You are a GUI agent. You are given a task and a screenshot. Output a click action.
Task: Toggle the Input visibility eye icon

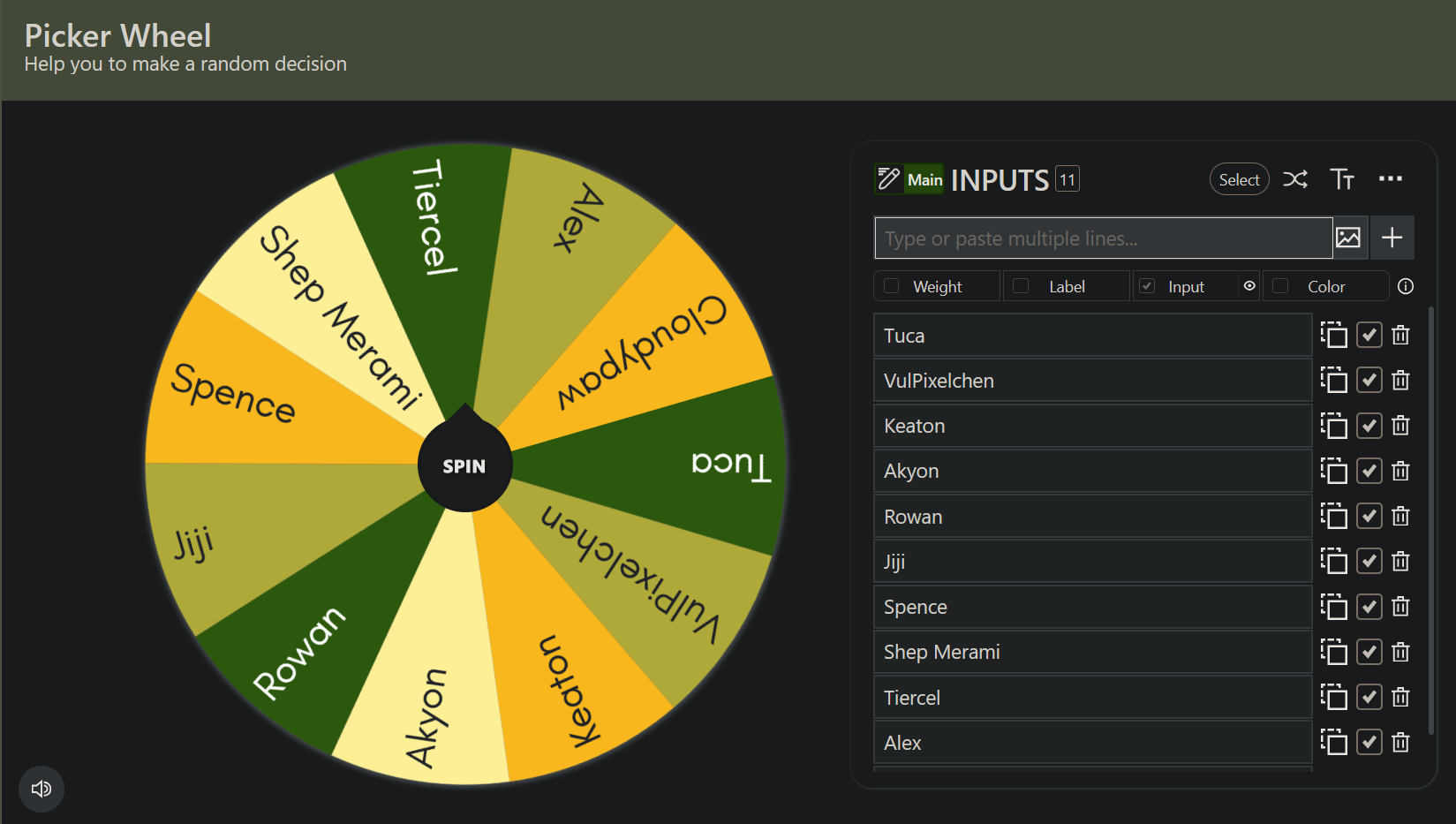point(1249,286)
